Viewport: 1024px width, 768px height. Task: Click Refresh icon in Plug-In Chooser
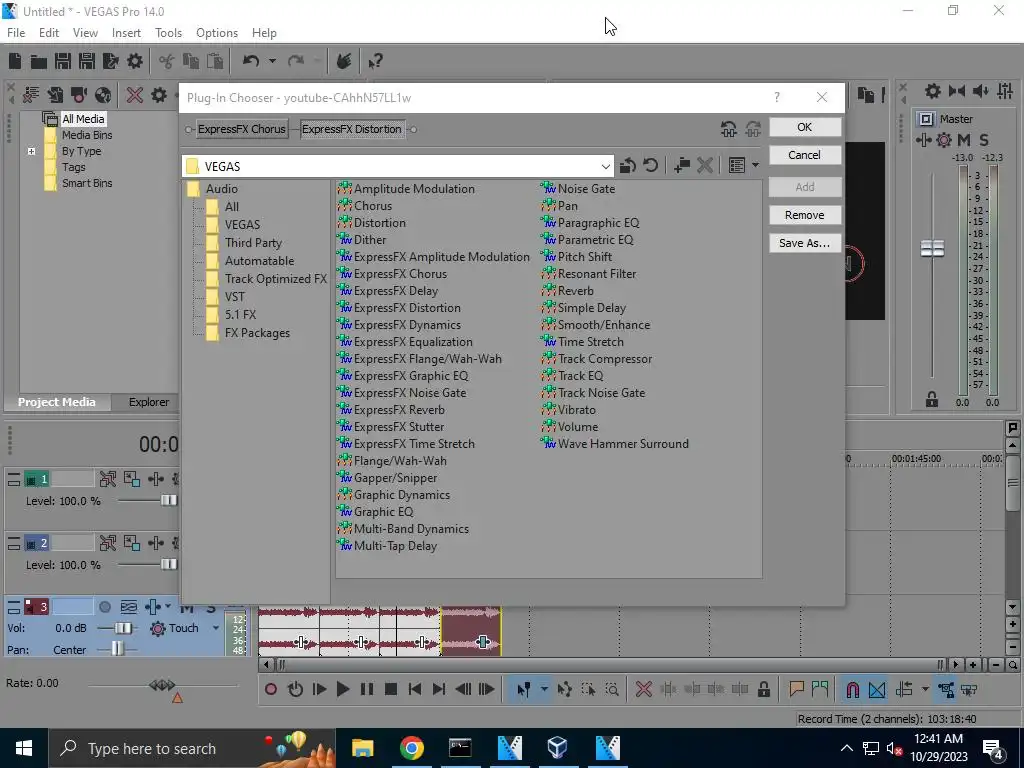[x=650, y=166]
